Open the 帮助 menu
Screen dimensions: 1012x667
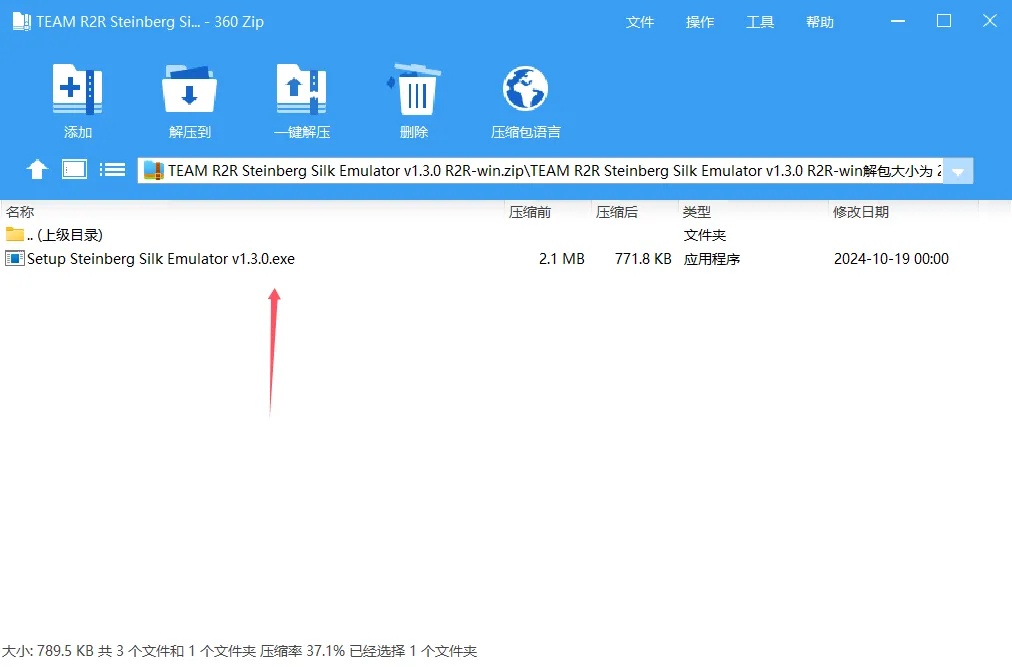819,21
